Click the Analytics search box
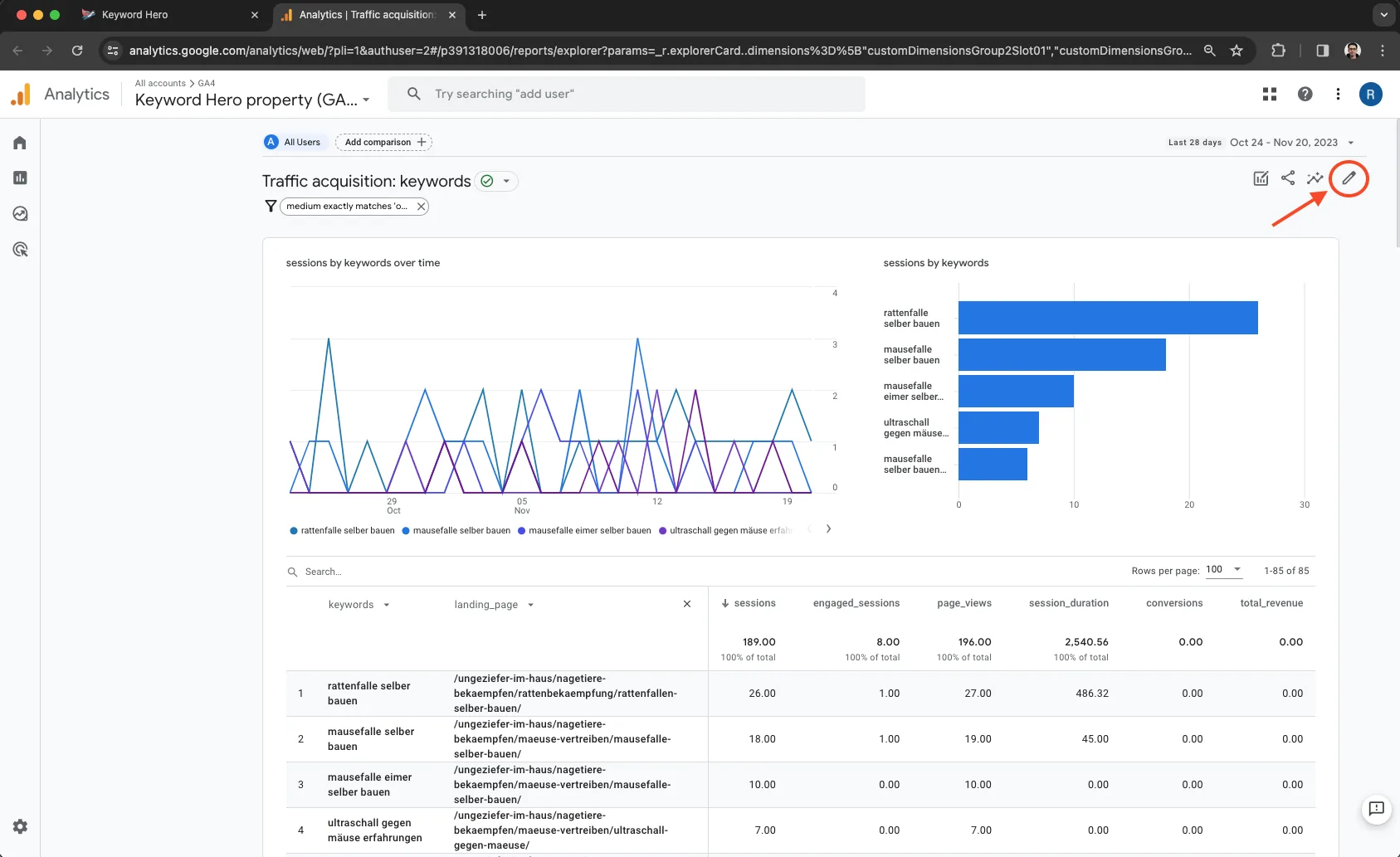The width and height of the screenshot is (1400, 857). coord(627,94)
